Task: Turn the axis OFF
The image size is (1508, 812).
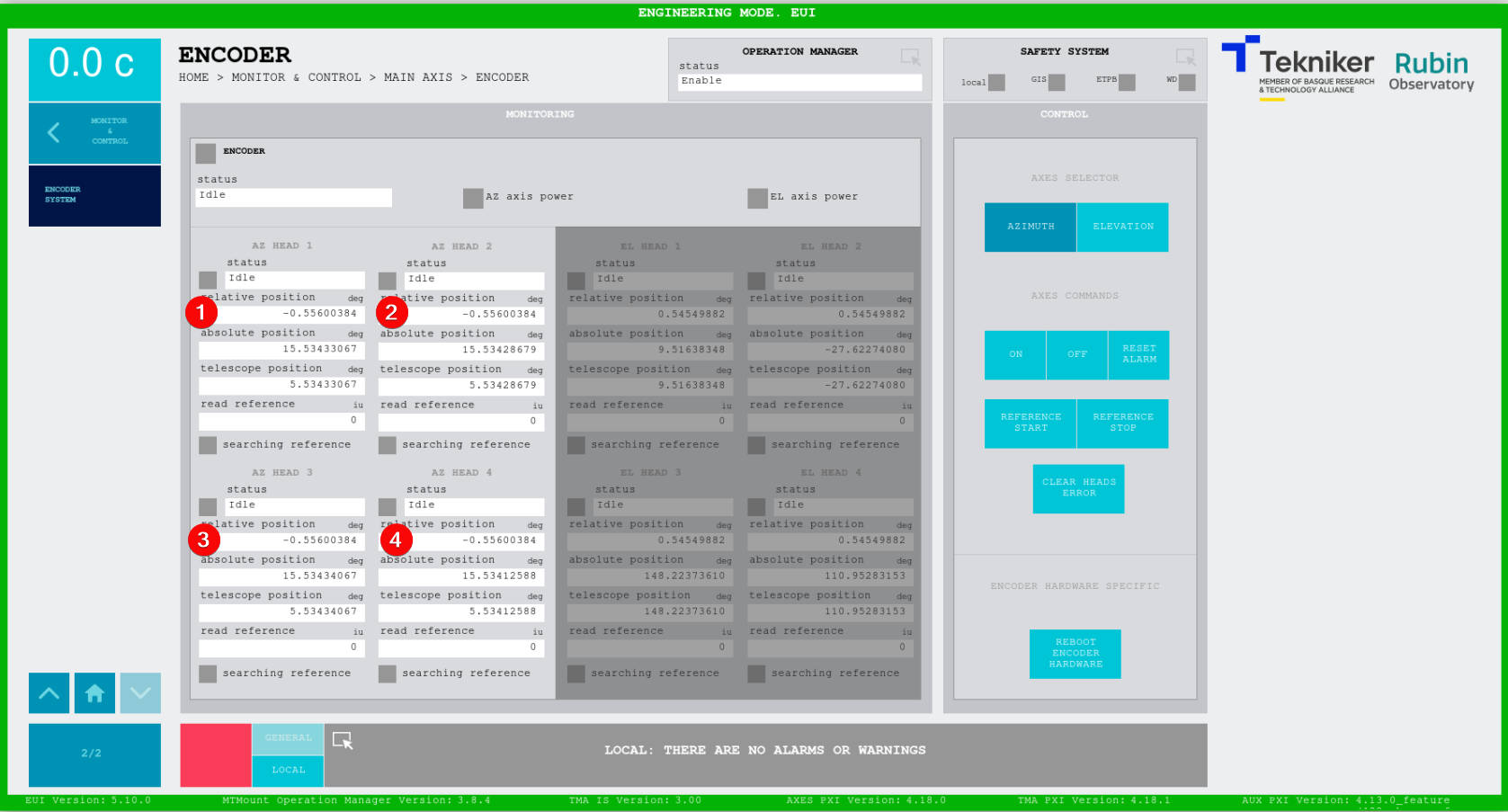Action: tap(1077, 354)
